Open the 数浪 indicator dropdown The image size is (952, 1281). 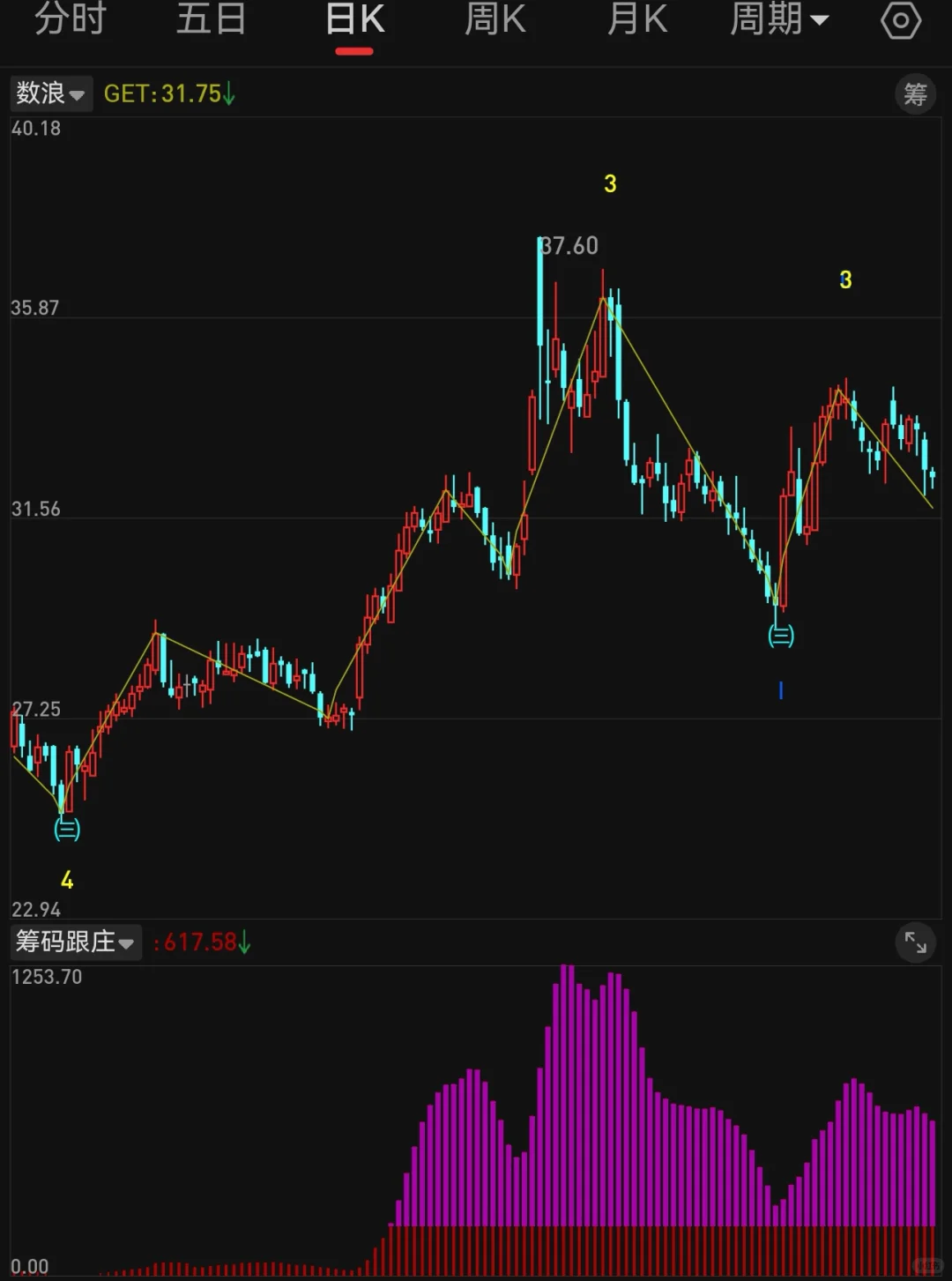[50, 93]
